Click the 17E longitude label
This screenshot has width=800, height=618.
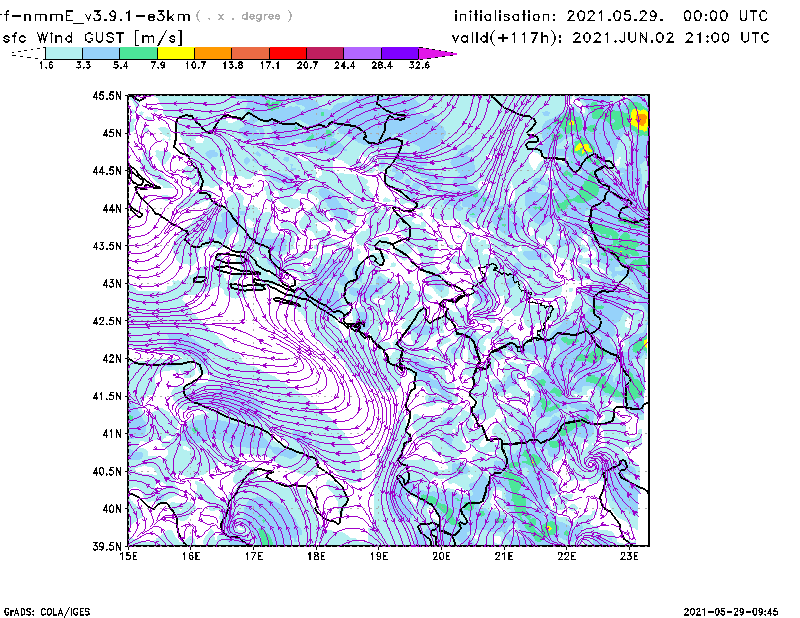[x=254, y=556]
